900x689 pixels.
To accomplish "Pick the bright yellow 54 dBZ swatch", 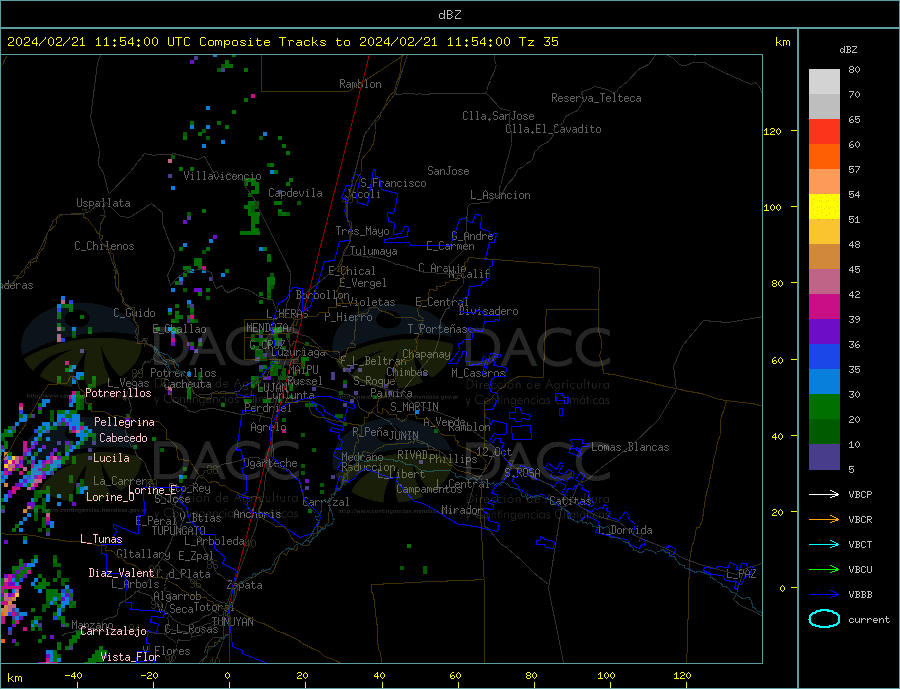I will click(824, 207).
